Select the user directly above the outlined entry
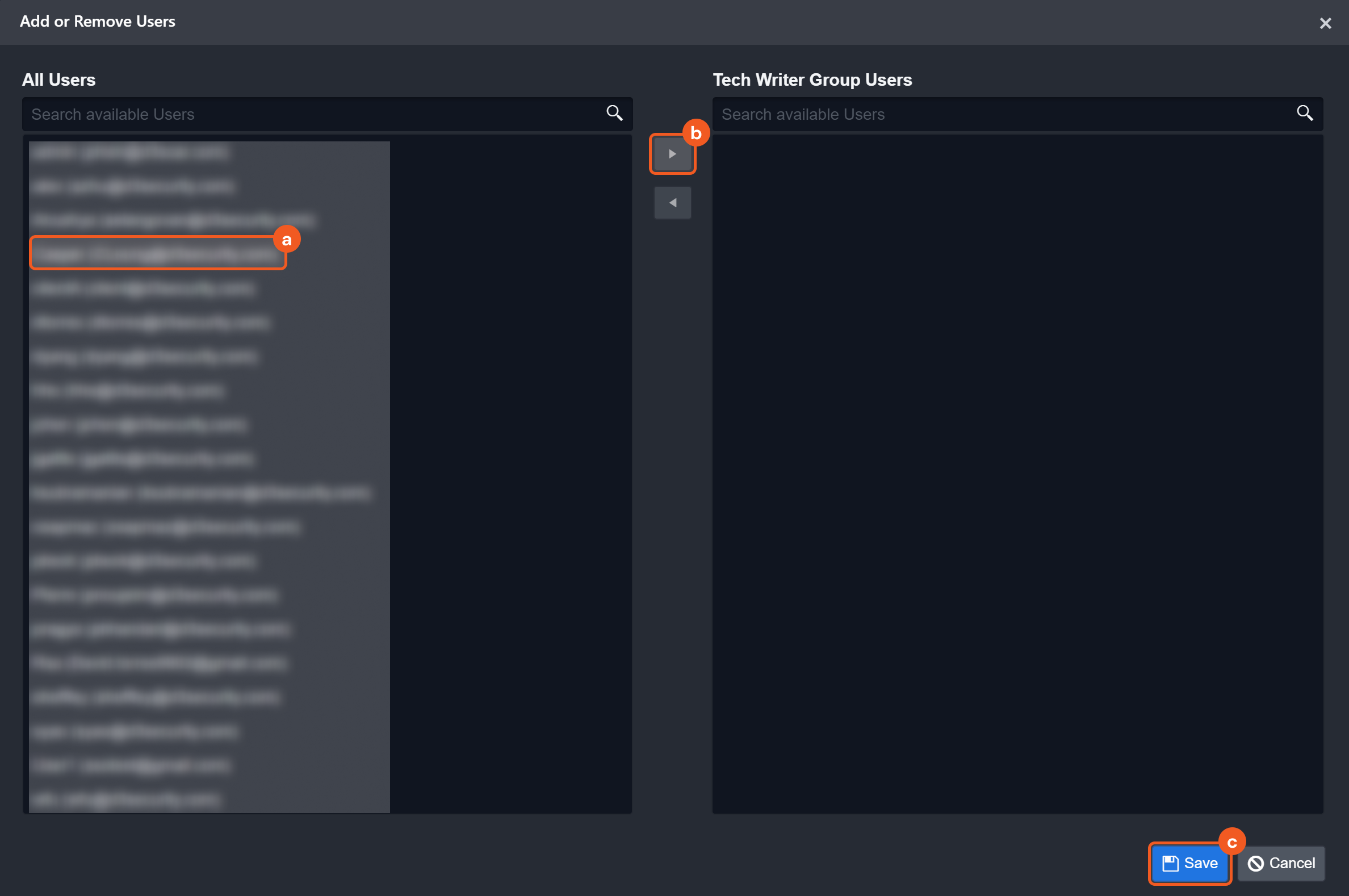This screenshot has height=896, width=1349. 173,220
